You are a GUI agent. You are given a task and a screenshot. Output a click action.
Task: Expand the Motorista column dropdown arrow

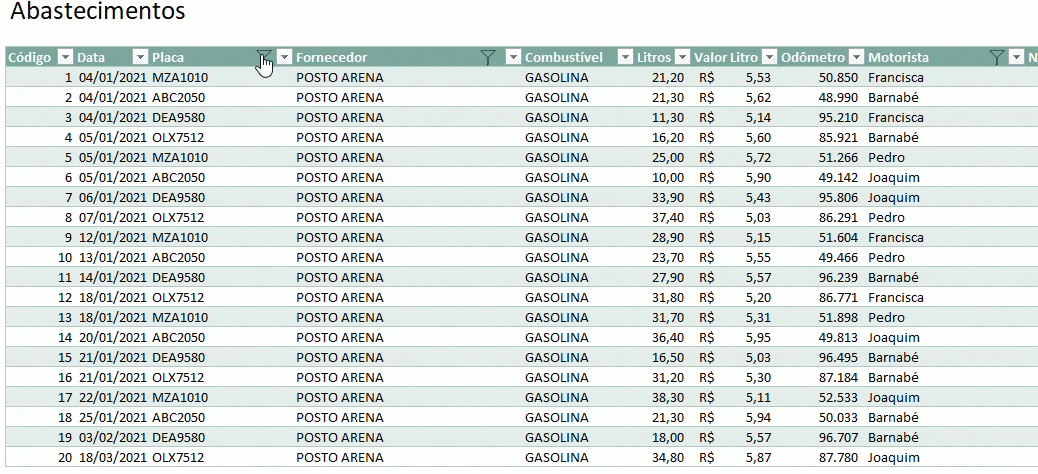[1017, 57]
